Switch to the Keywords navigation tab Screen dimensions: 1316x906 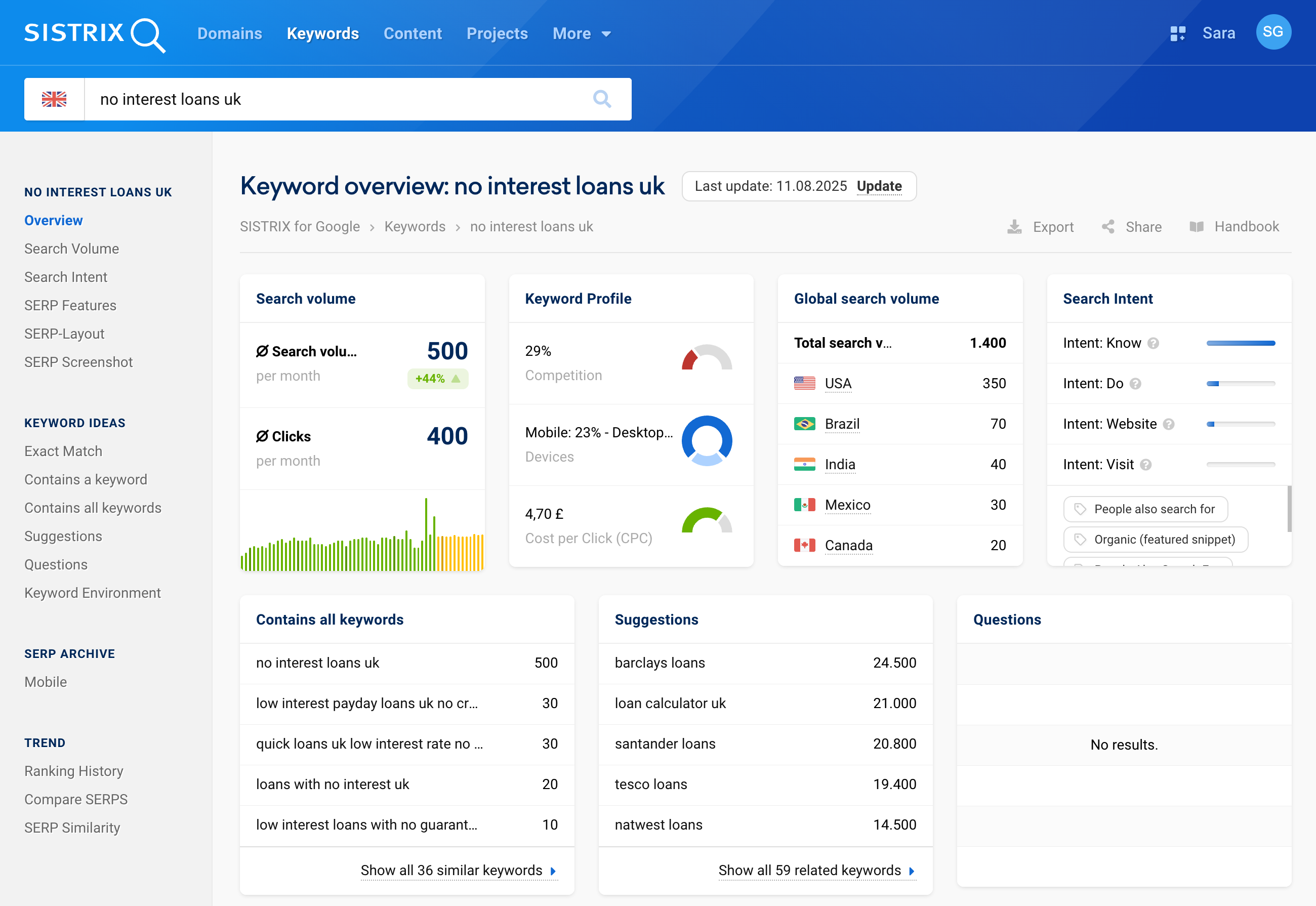click(x=322, y=33)
